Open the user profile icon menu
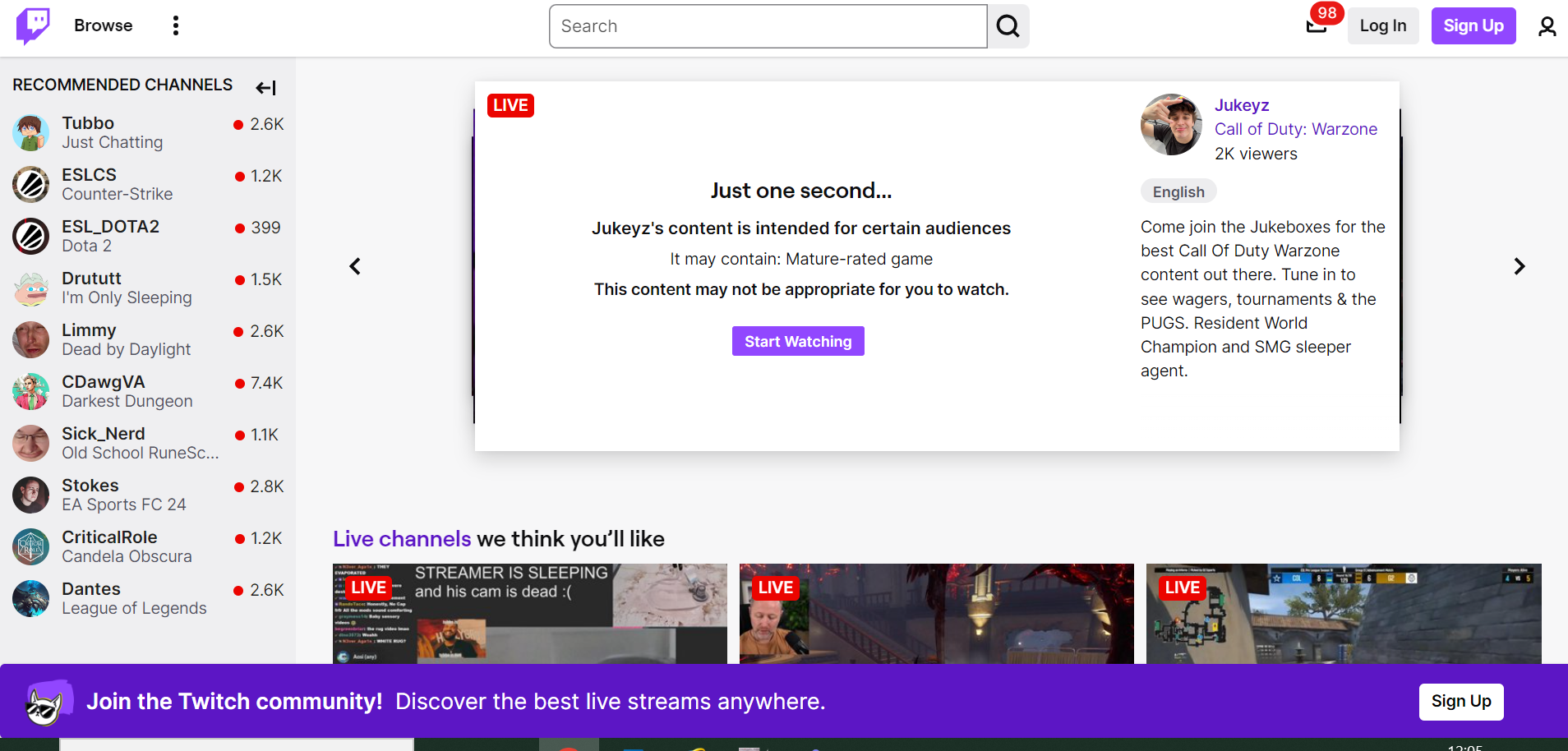 pos(1547,26)
